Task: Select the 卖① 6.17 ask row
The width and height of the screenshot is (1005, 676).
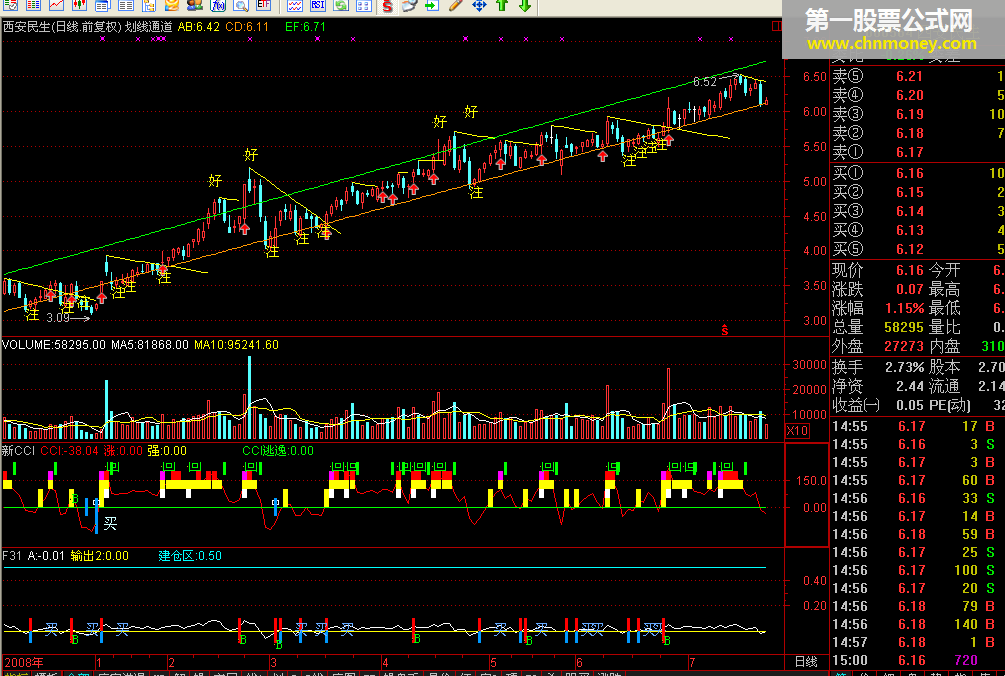Action: [x=918, y=152]
